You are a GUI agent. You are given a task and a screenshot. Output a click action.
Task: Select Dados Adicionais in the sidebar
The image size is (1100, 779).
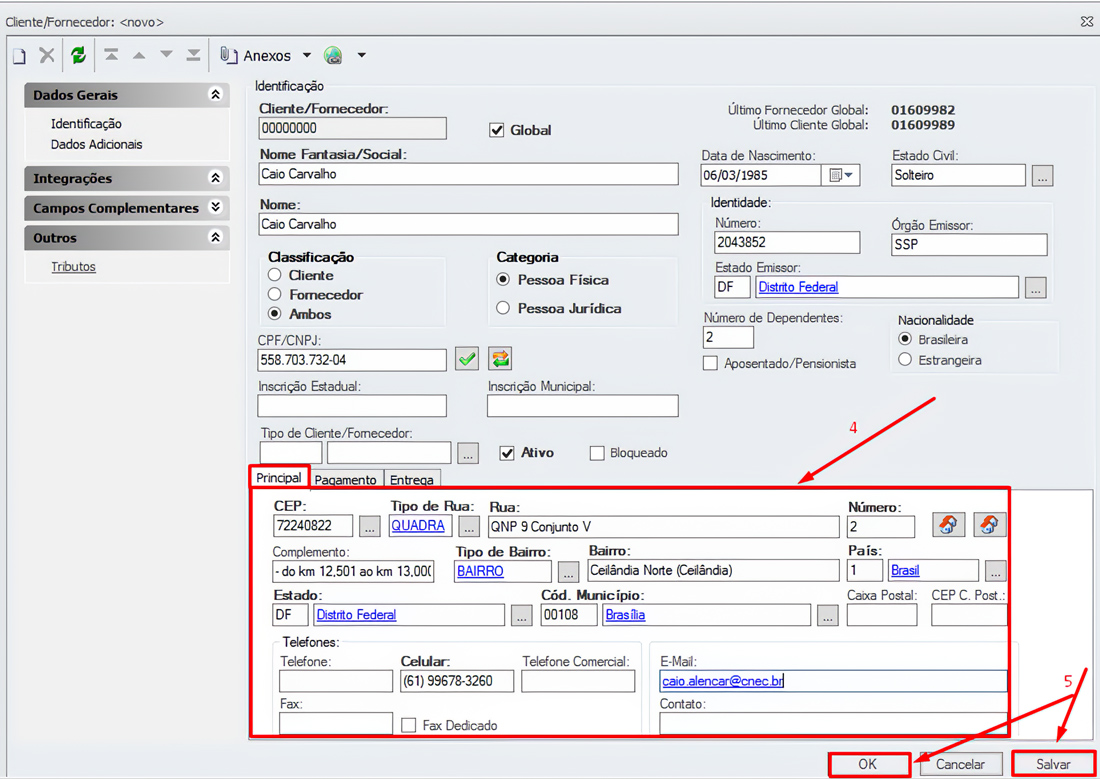tap(96, 144)
